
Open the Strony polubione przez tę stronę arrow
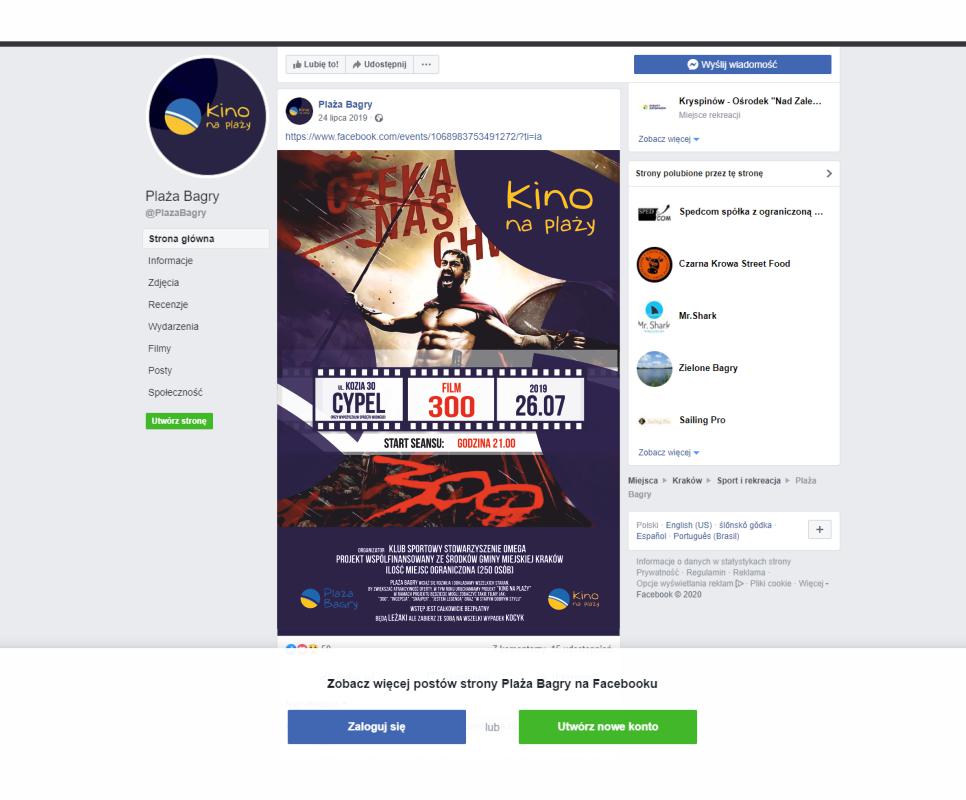click(829, 174)
